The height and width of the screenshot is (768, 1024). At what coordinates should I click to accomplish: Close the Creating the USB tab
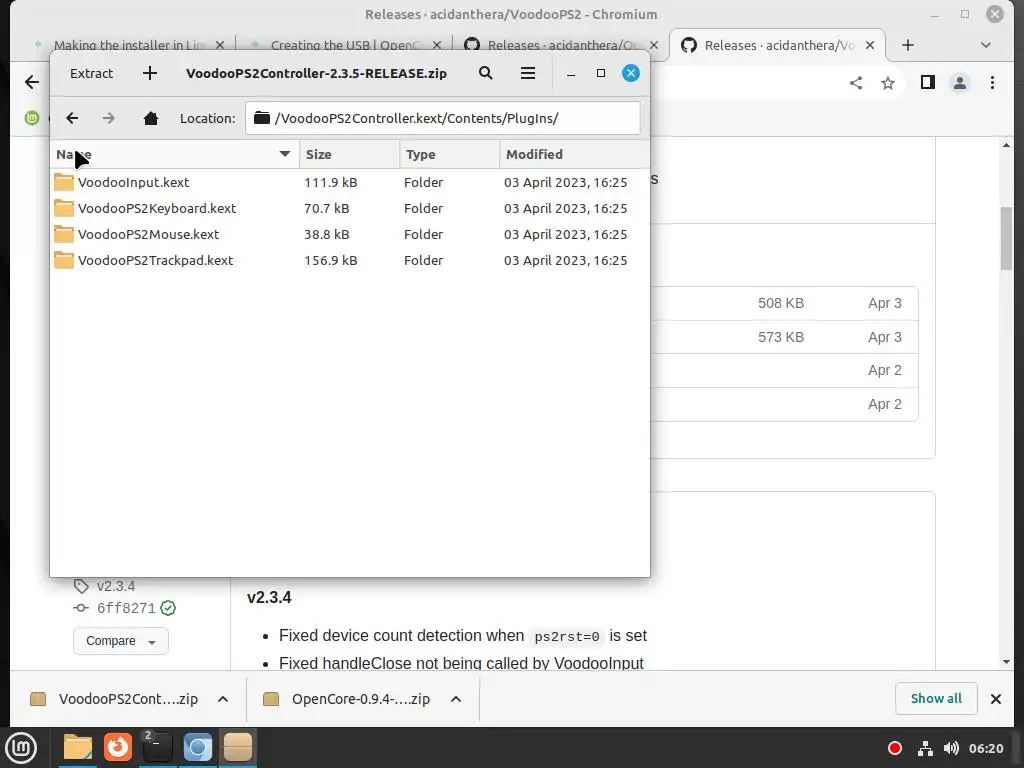(437, 45)
